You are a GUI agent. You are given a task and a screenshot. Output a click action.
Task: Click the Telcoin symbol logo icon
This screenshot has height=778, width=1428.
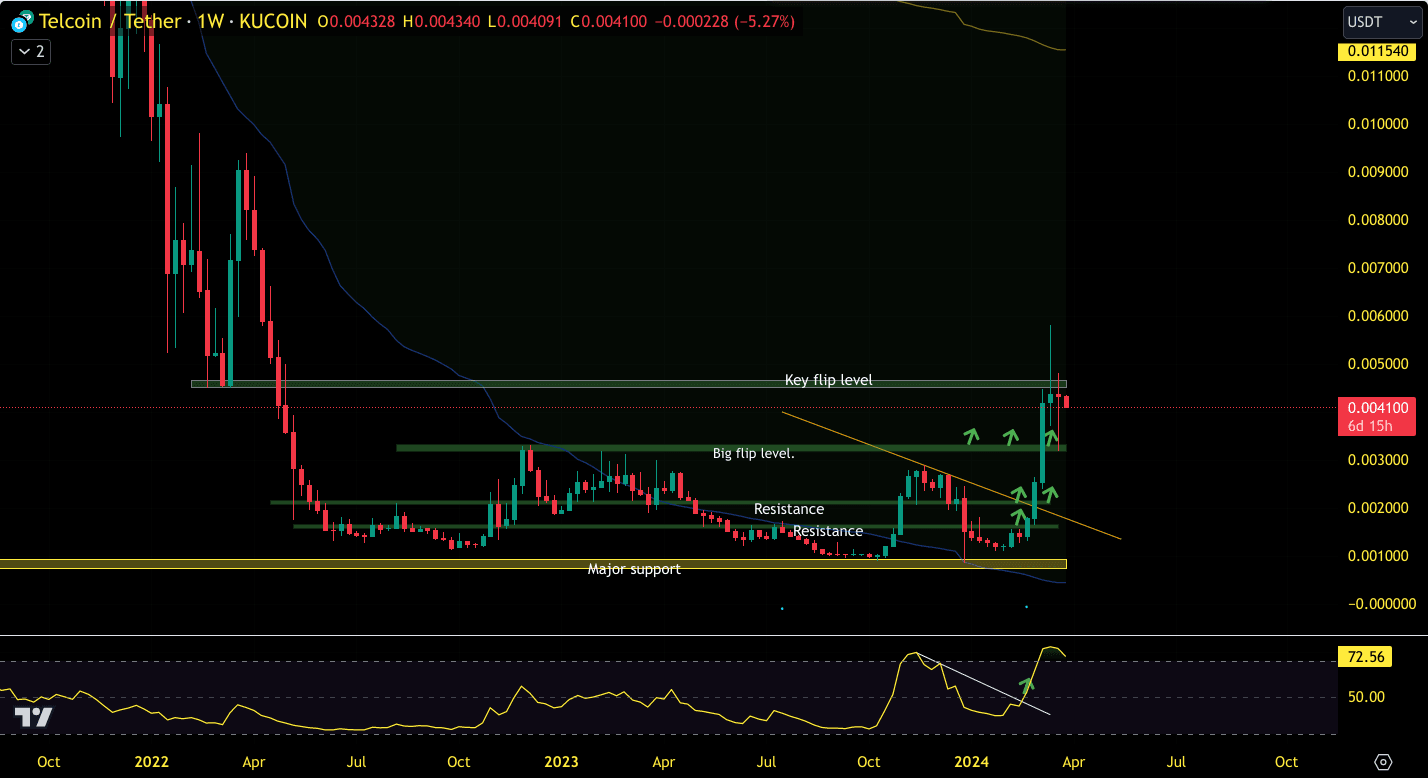click(x=20, y=21)
